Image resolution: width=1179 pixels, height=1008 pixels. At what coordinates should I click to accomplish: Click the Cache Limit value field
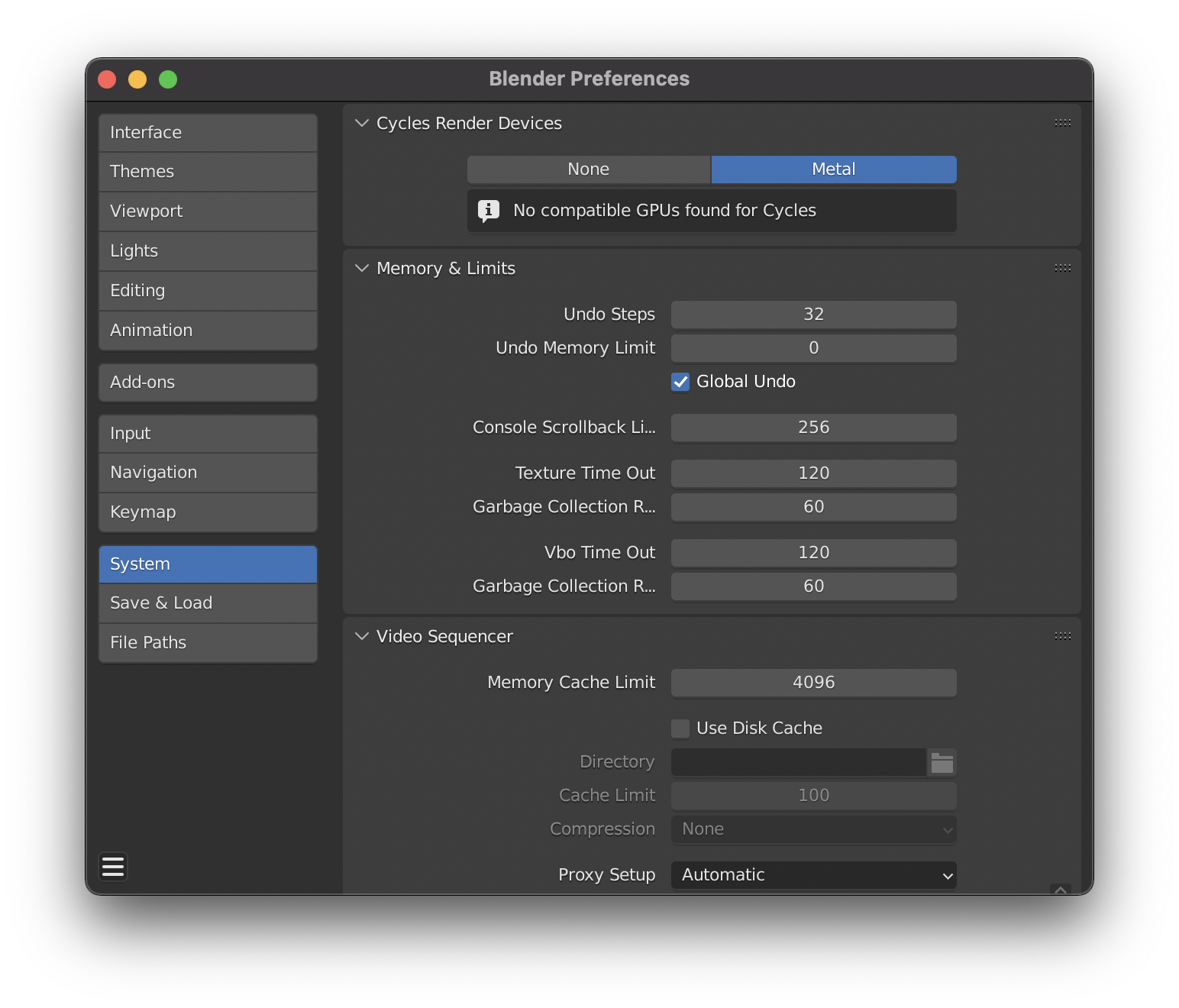coord(814,796)
